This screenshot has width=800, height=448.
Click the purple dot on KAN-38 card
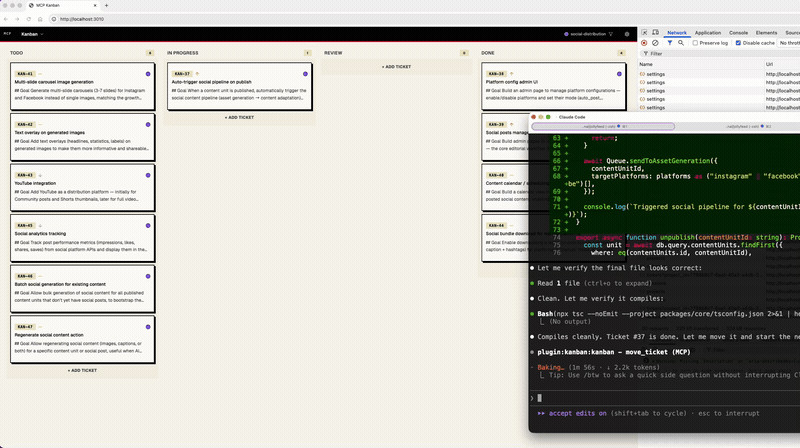(x=619, y=74)
